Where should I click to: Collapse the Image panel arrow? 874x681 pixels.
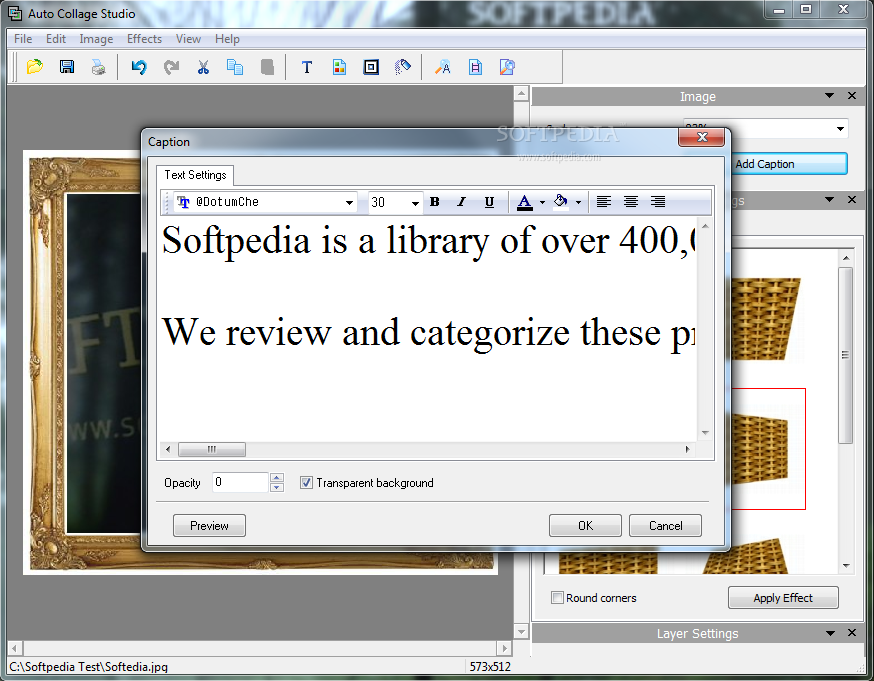[829, 96]
